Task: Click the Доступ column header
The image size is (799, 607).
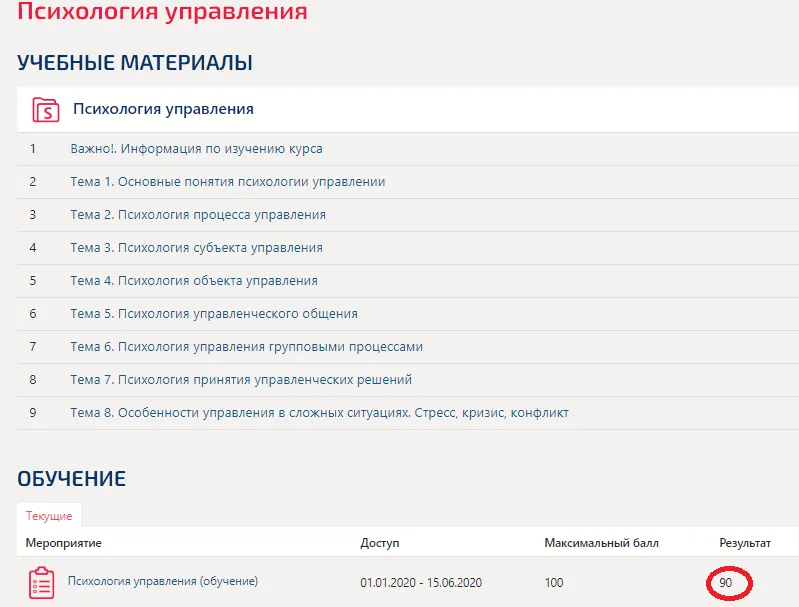Action: tap(379, 543)
